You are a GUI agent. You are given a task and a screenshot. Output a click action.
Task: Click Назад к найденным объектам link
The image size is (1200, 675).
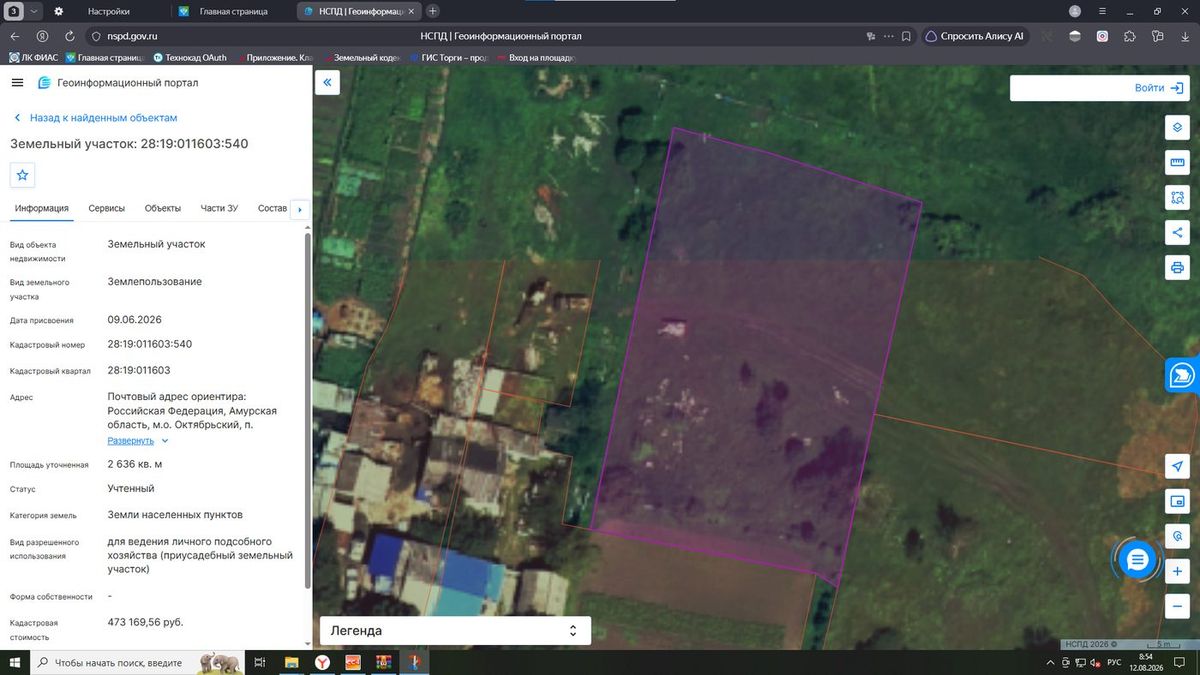coord(94,118)
